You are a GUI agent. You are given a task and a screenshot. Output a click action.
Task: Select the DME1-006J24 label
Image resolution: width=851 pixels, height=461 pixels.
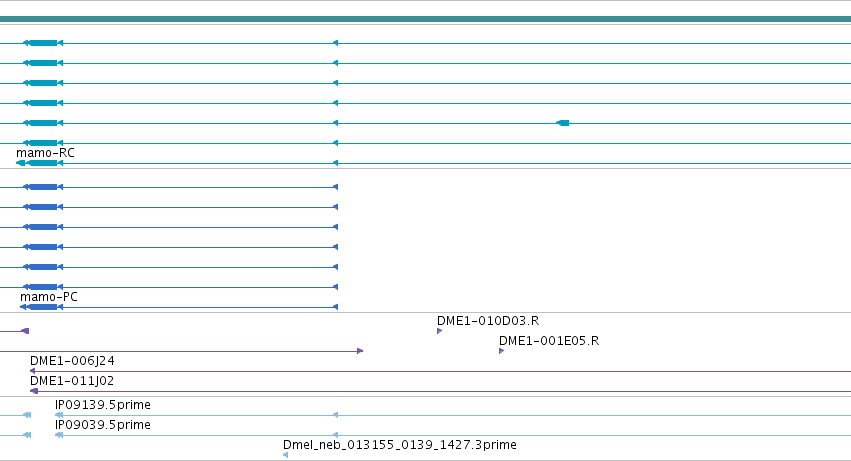click(72, 361)
